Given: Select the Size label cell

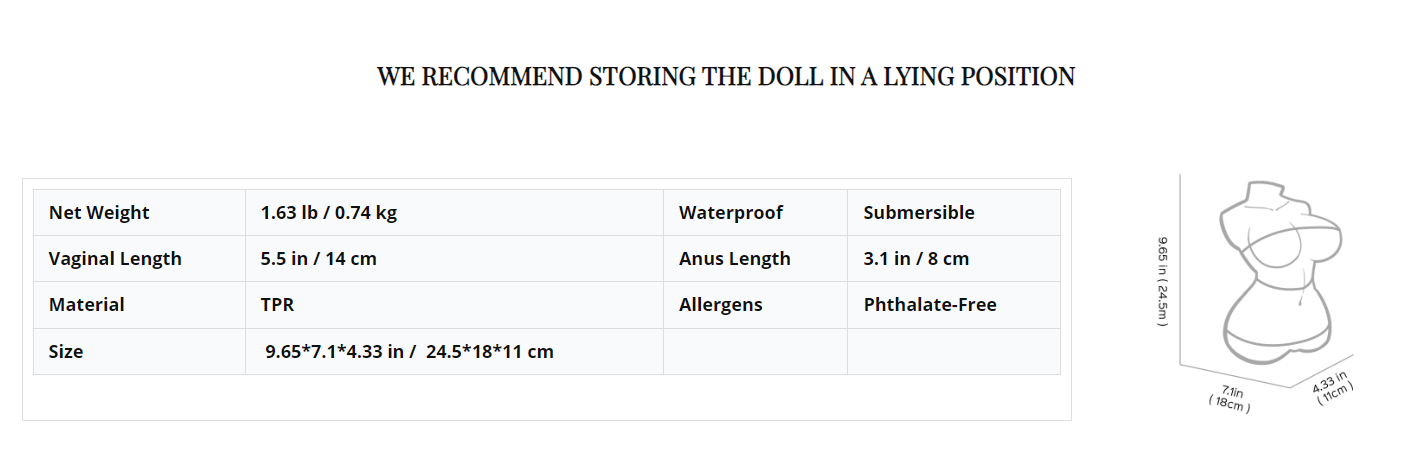Looking at the screenshot, I should [x=139, y=351].
